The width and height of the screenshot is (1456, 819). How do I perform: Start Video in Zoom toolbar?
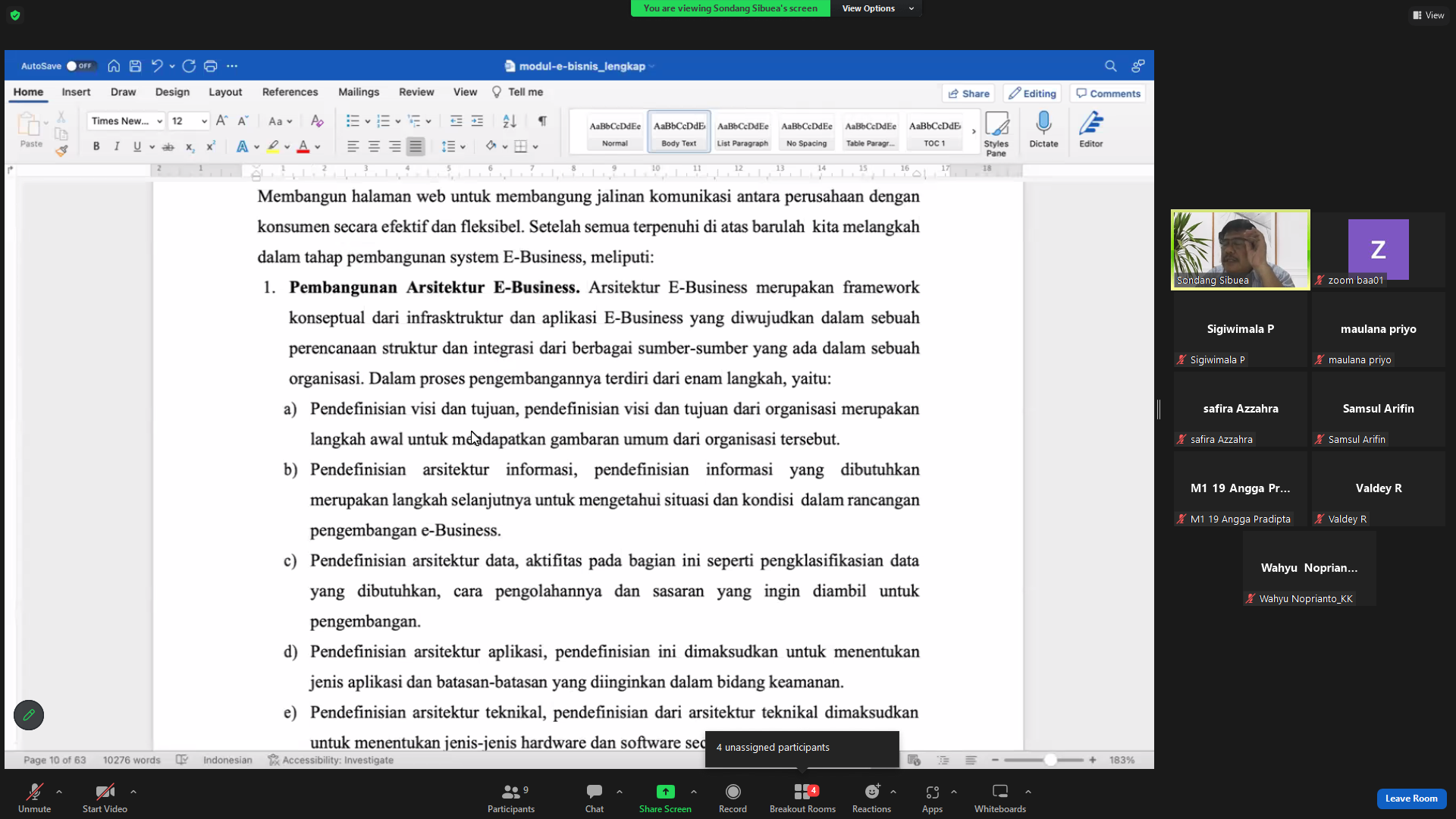click(x=105, y=799)
